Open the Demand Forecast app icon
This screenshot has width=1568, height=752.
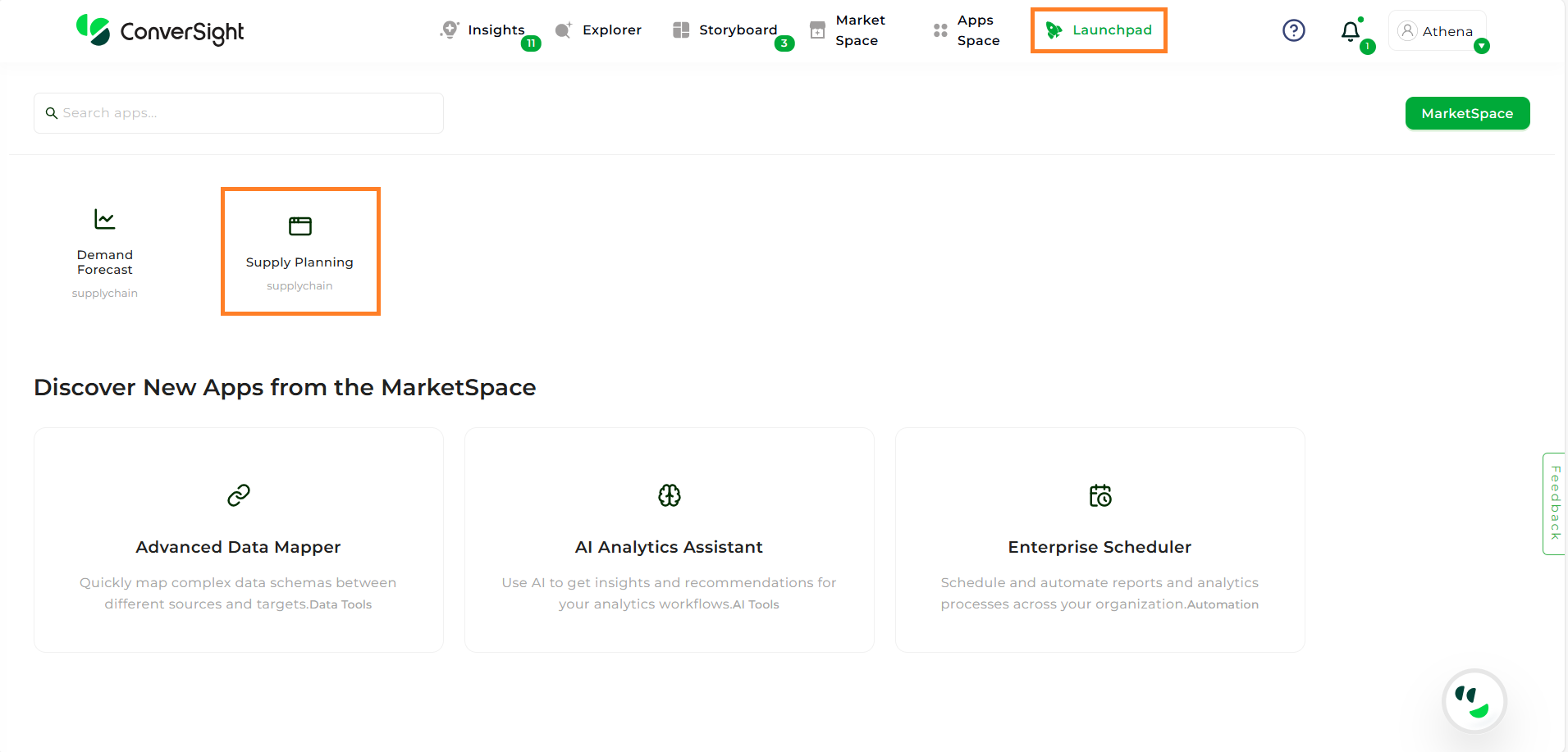pos(105,220)
